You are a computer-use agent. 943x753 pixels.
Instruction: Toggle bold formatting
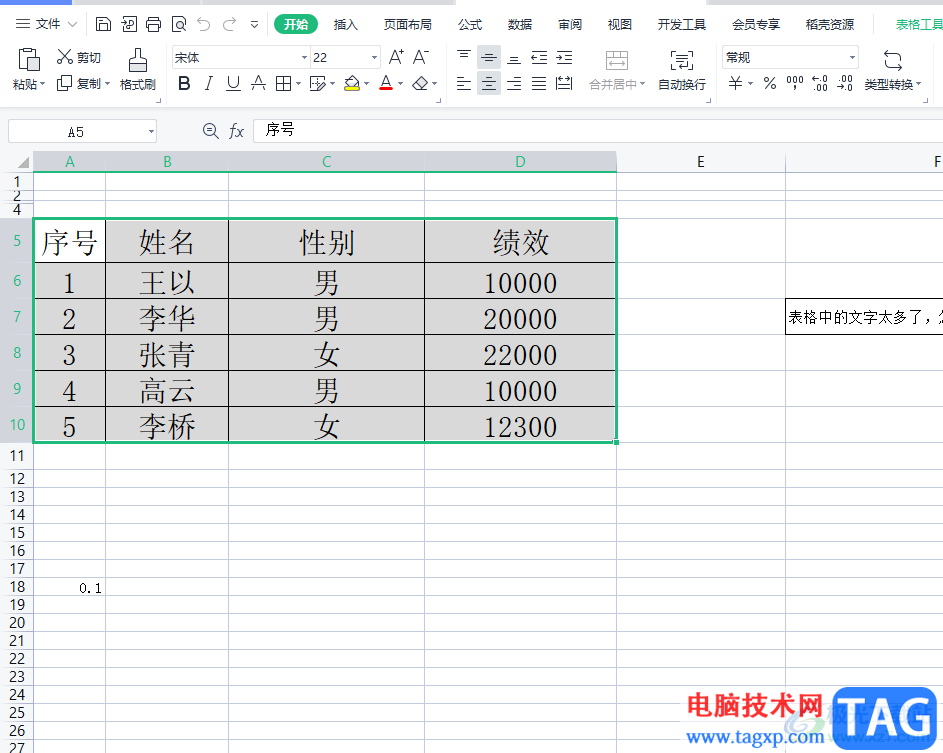pos(185,83)
